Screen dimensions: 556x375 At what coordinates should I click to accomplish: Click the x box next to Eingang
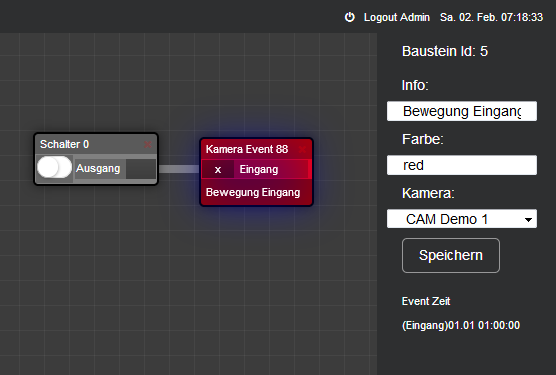pyautogui.click(x=218, y=169)
